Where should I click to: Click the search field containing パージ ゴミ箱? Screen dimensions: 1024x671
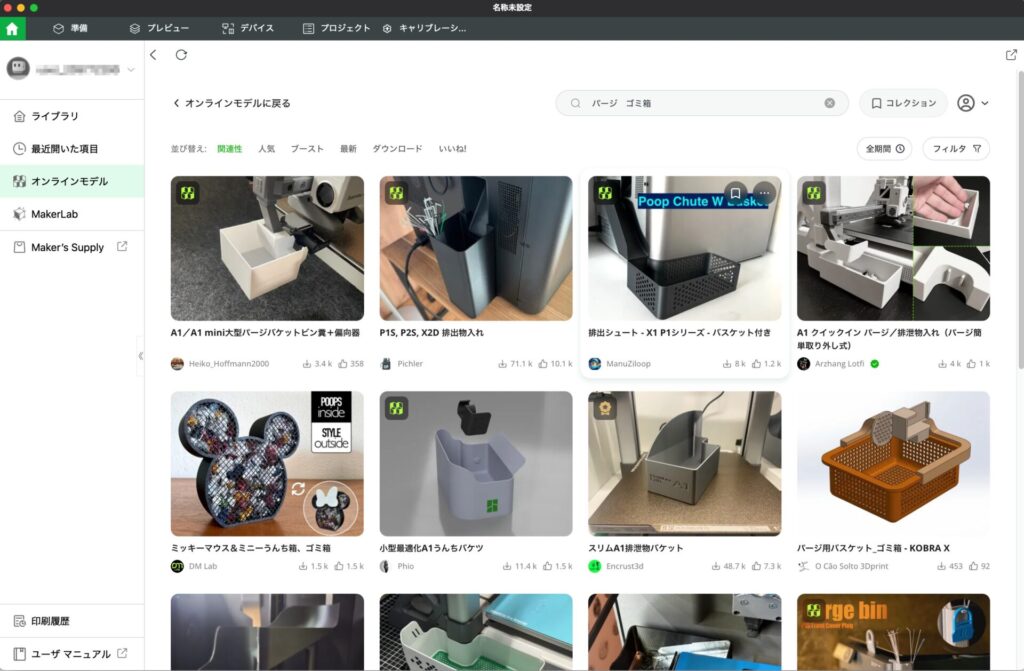(702, 103)
